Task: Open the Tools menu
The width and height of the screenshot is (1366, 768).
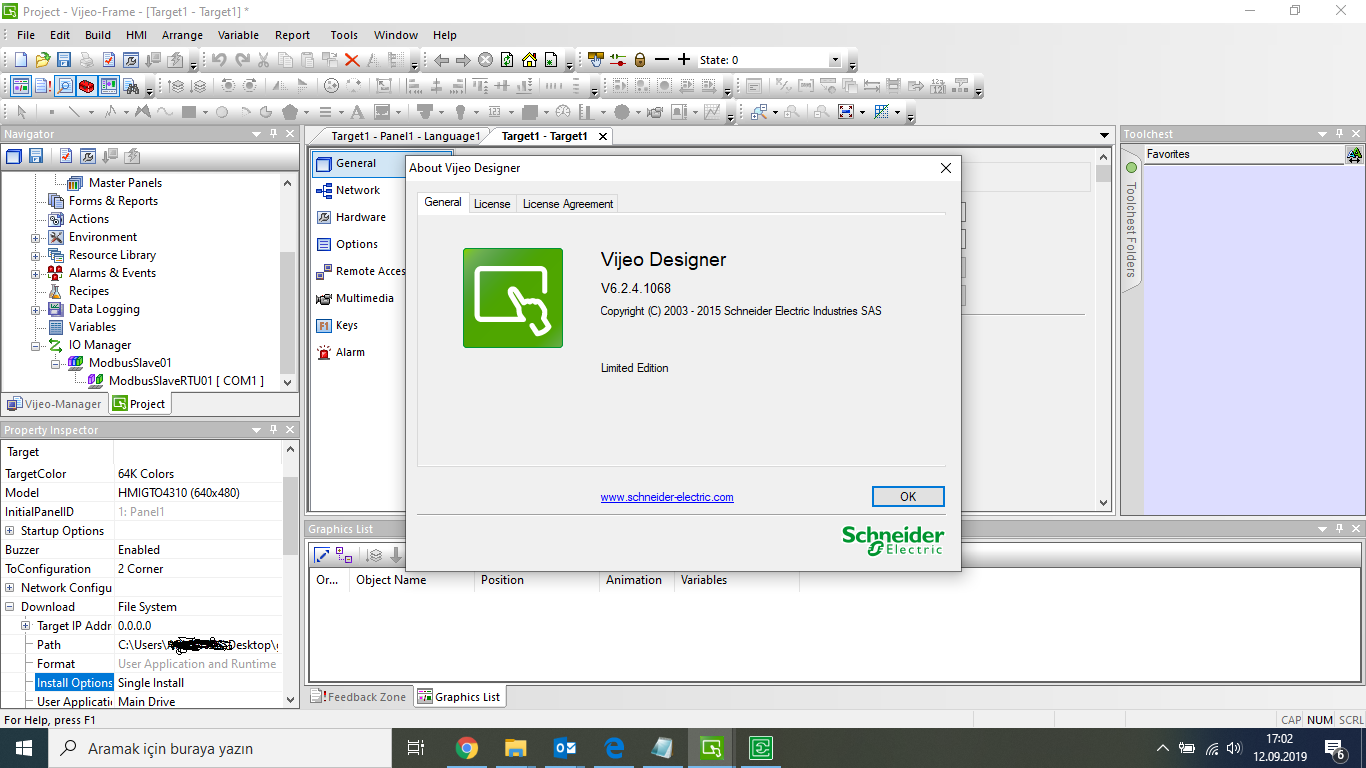Action: click(x=344, y=35)
